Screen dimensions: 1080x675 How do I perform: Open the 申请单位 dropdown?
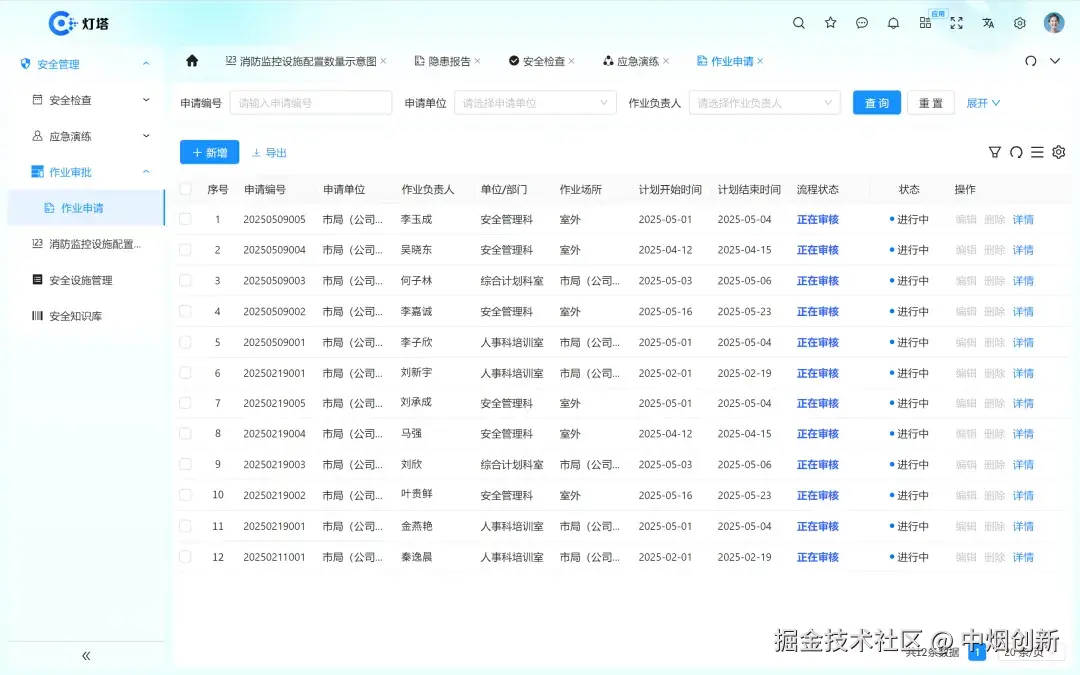(534, 102)
